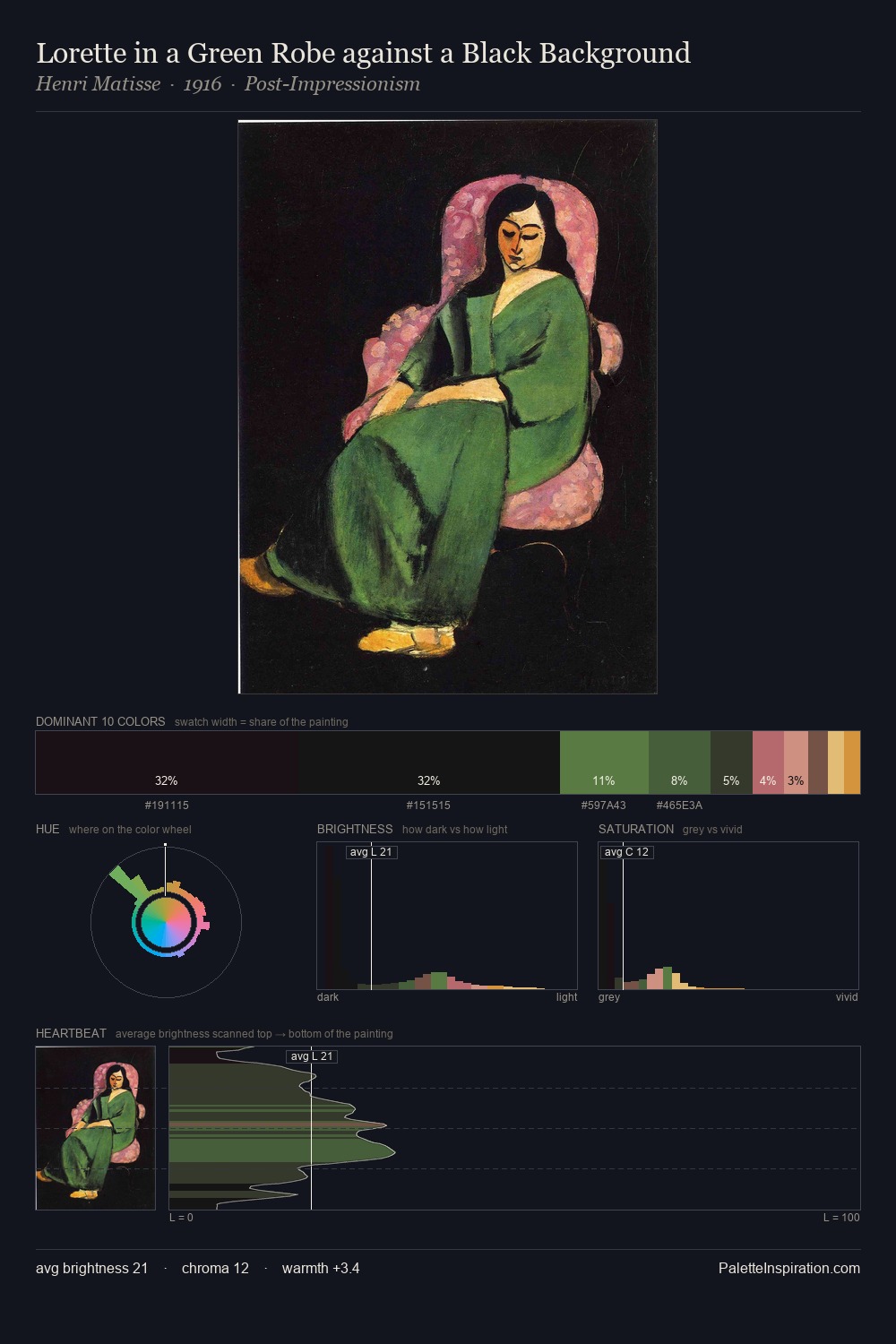Click 'chroma 12' in the footer
The width and height of the screenshot is (896, 1344).
click(x=215, y=1268)
